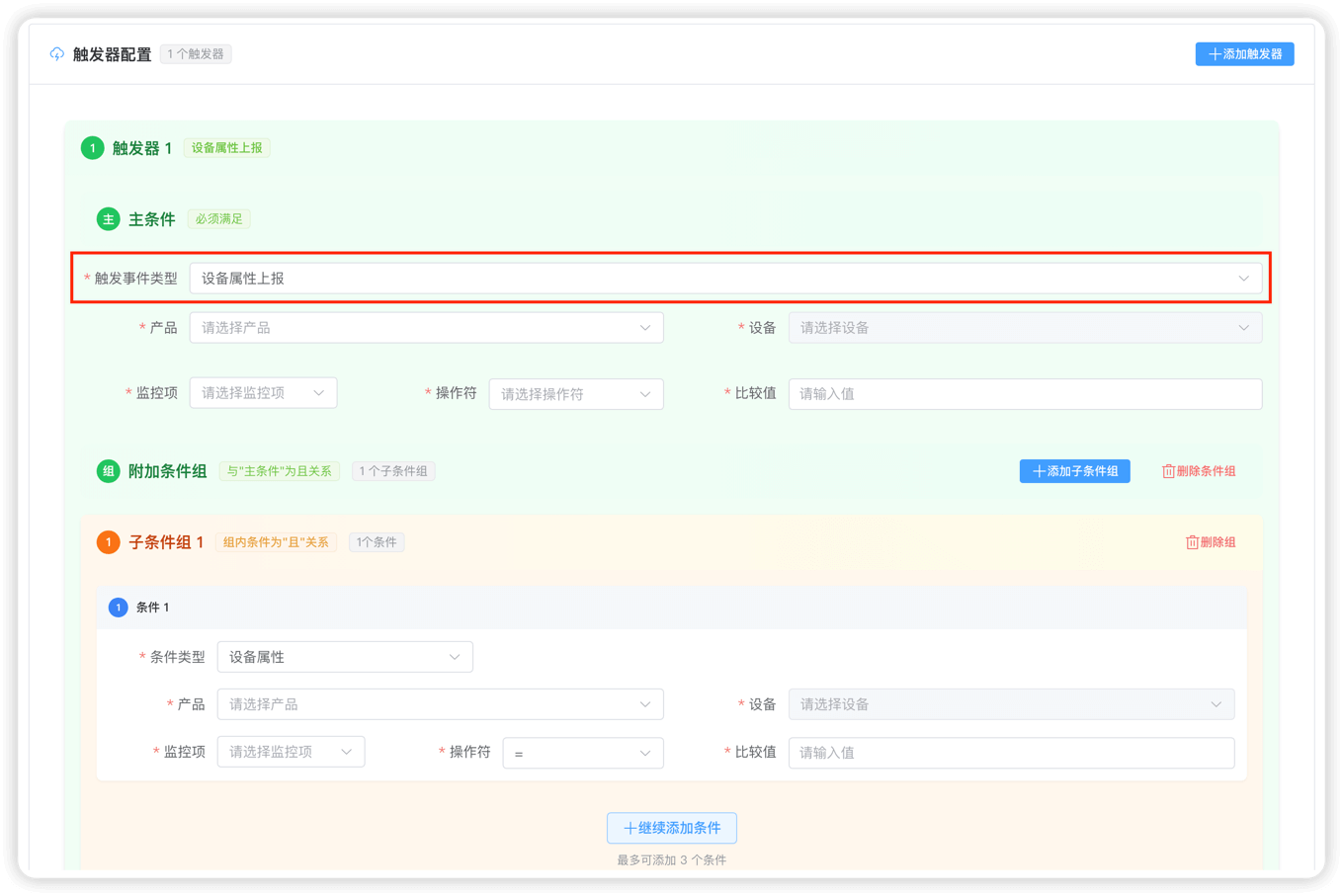Click 添加触发器 button at top right
The image size is (1343, 896).
point(1244,54)
